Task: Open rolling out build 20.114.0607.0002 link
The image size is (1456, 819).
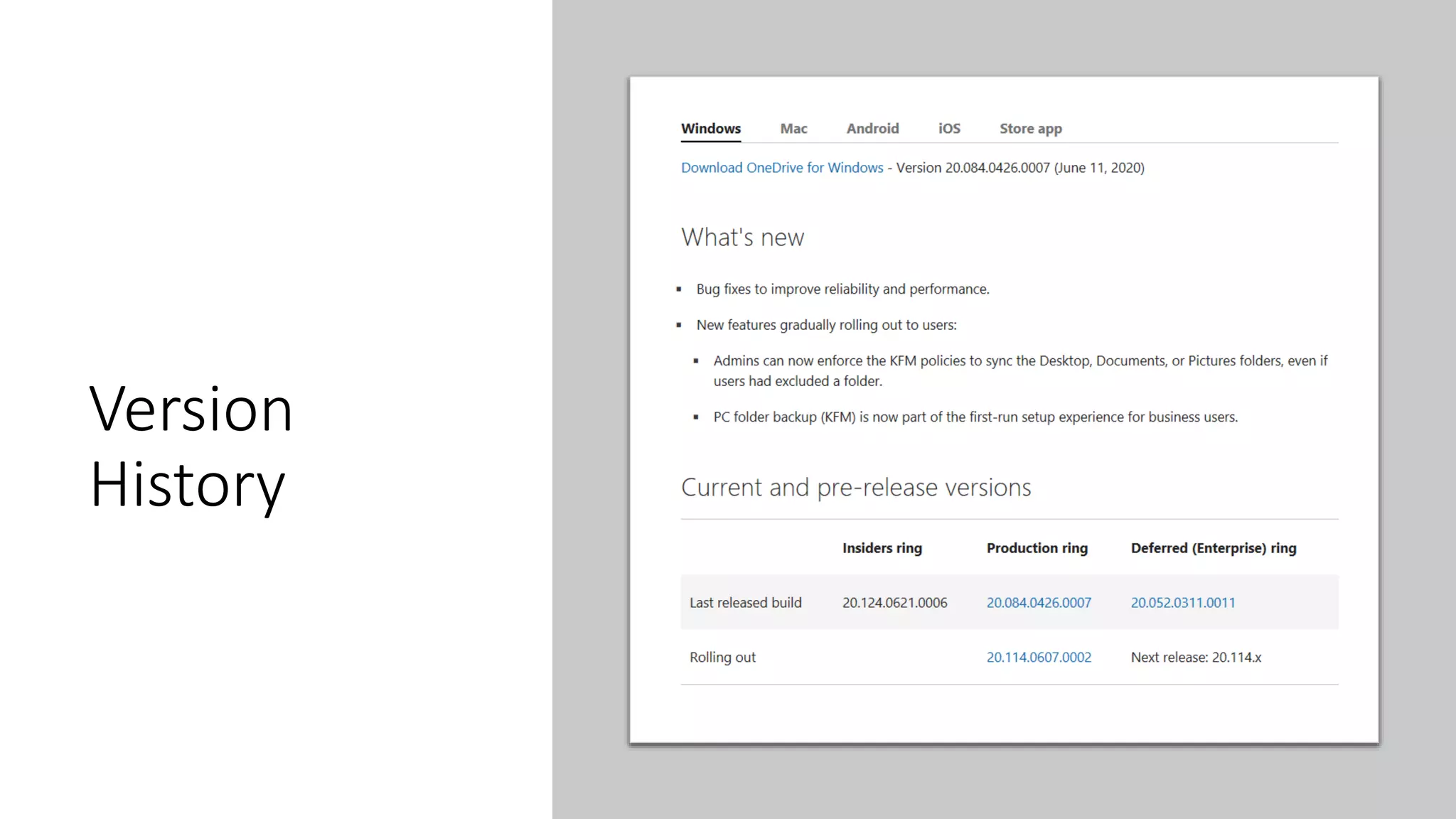Action: (1039, 658)
